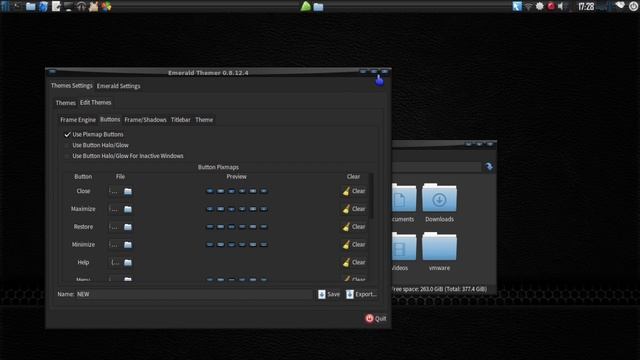Clear the Help button pixmap
The height and width of the screenshot is (360, 640).
click(x=354, y=262)
